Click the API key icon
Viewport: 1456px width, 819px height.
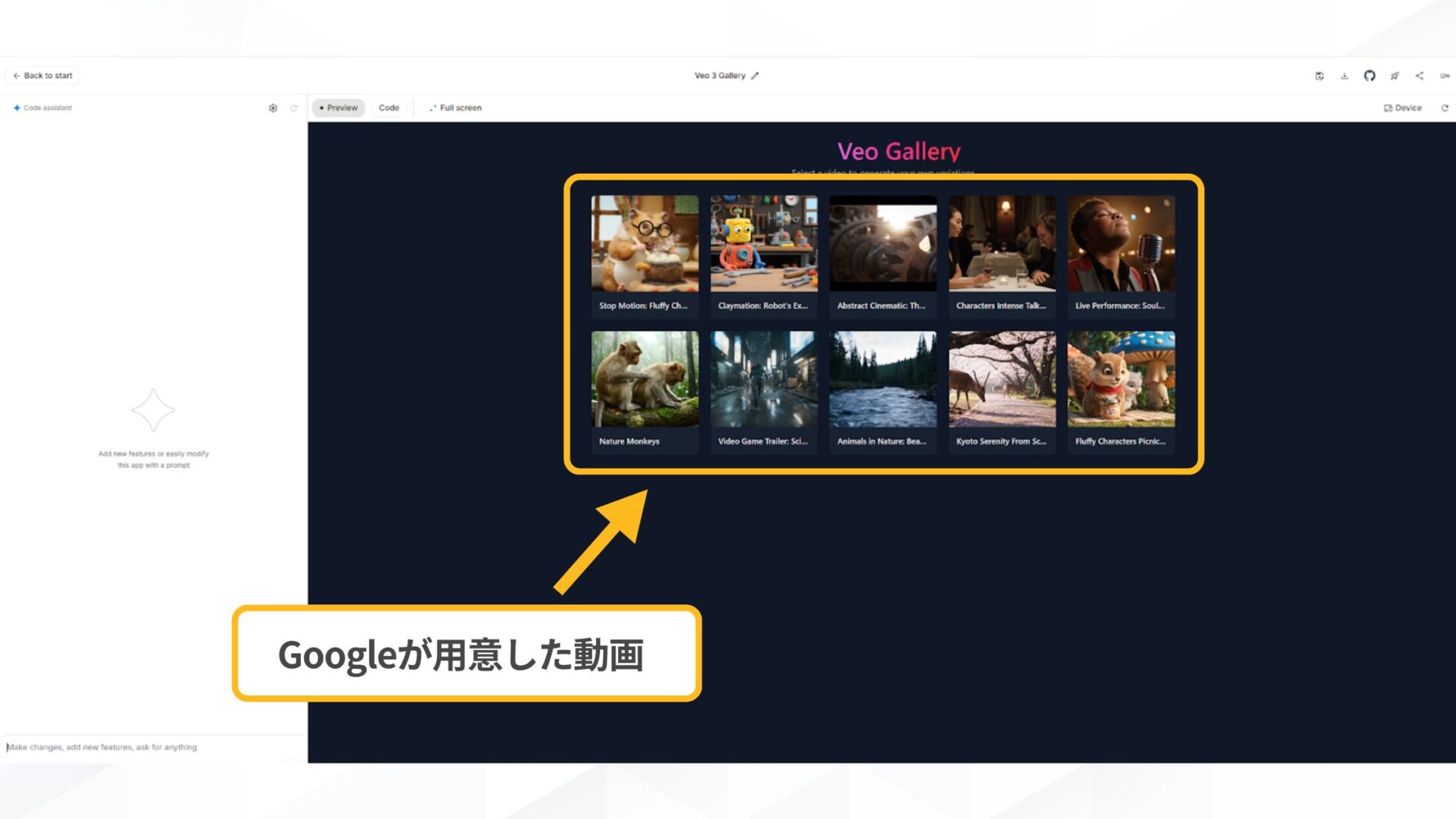pyautogui.click(x=1445, y=76)
